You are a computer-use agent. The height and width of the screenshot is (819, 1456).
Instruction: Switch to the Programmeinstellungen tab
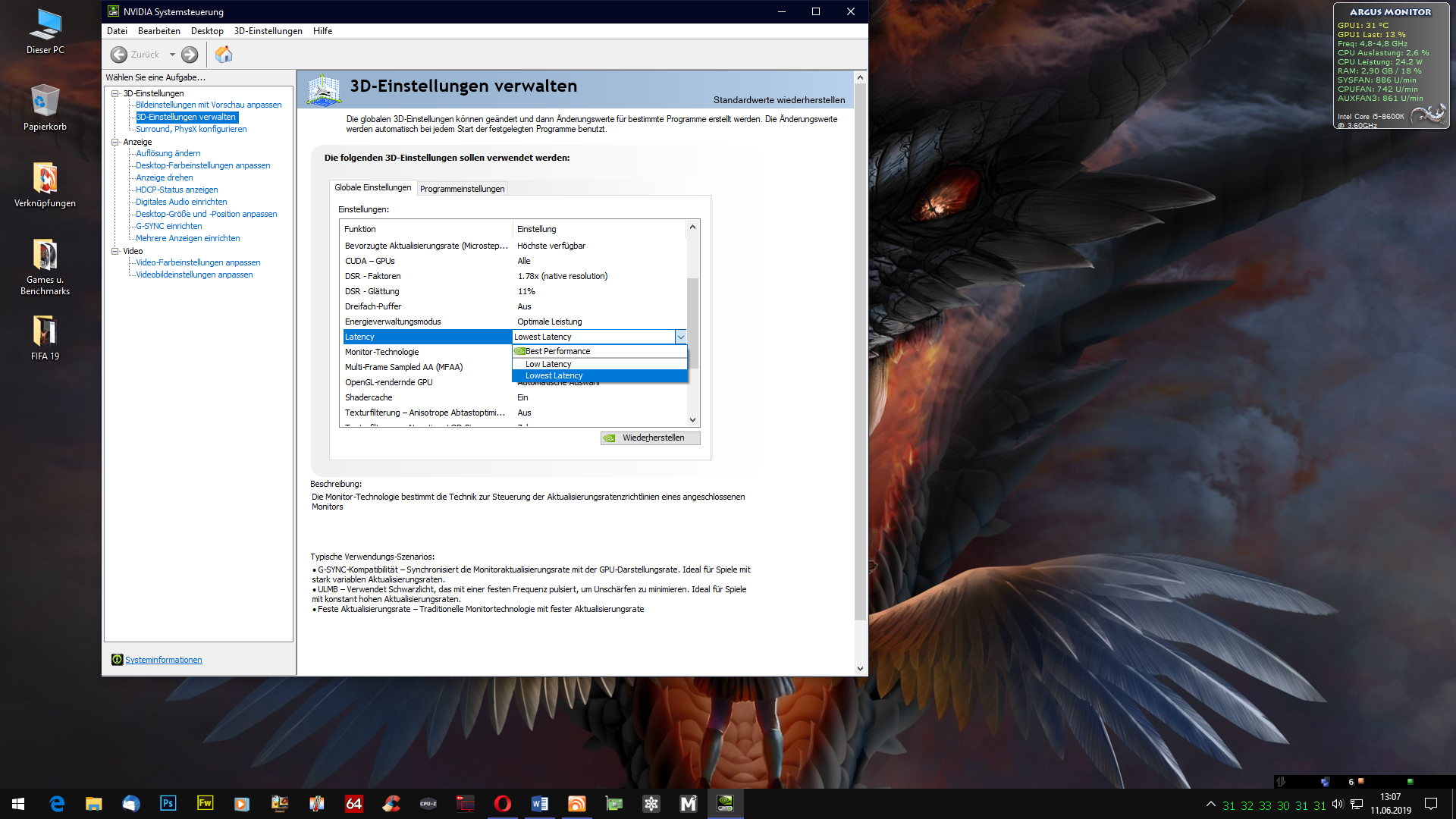[462, 189]
